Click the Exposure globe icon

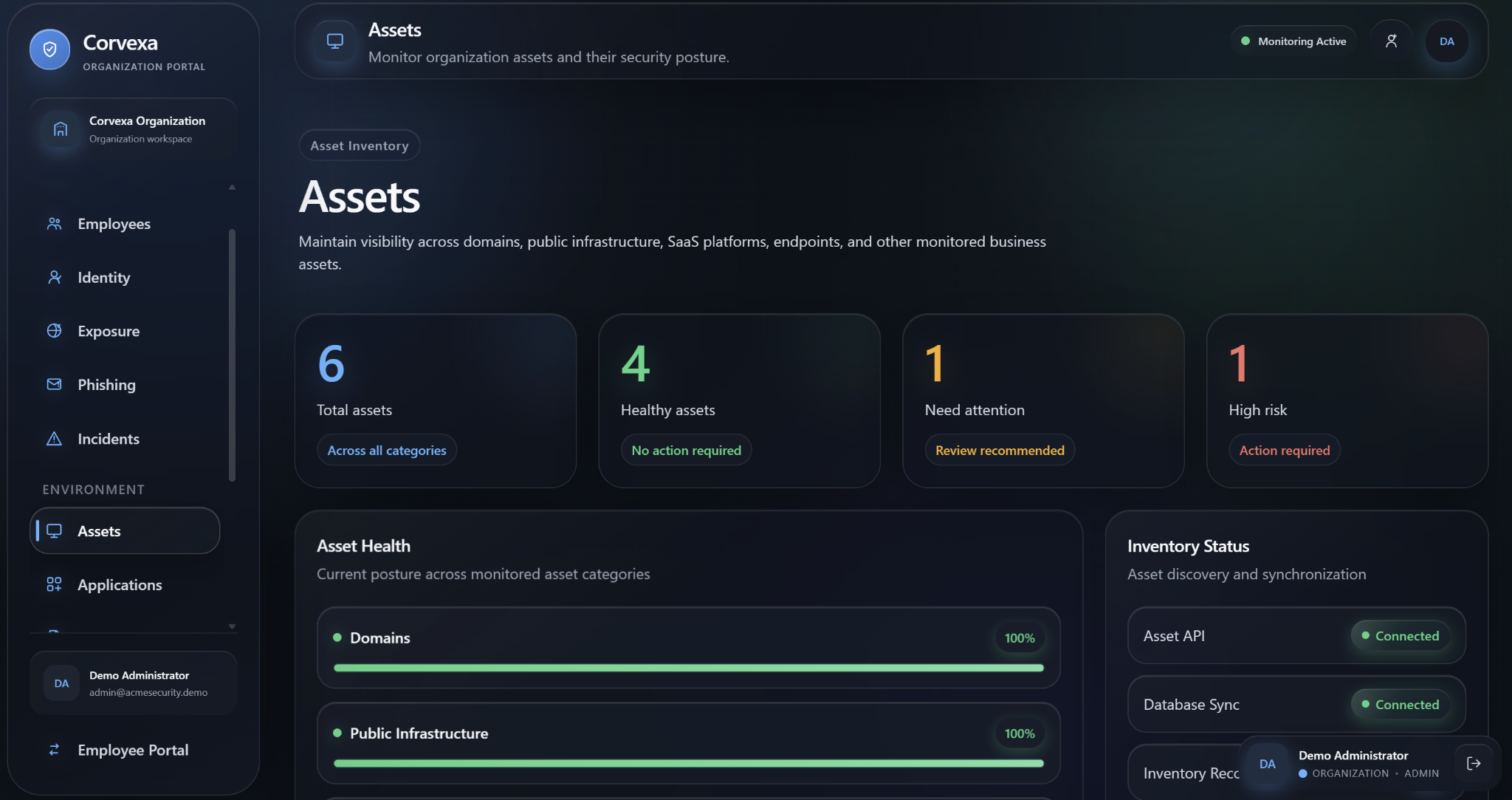click(x=55, y=331)
